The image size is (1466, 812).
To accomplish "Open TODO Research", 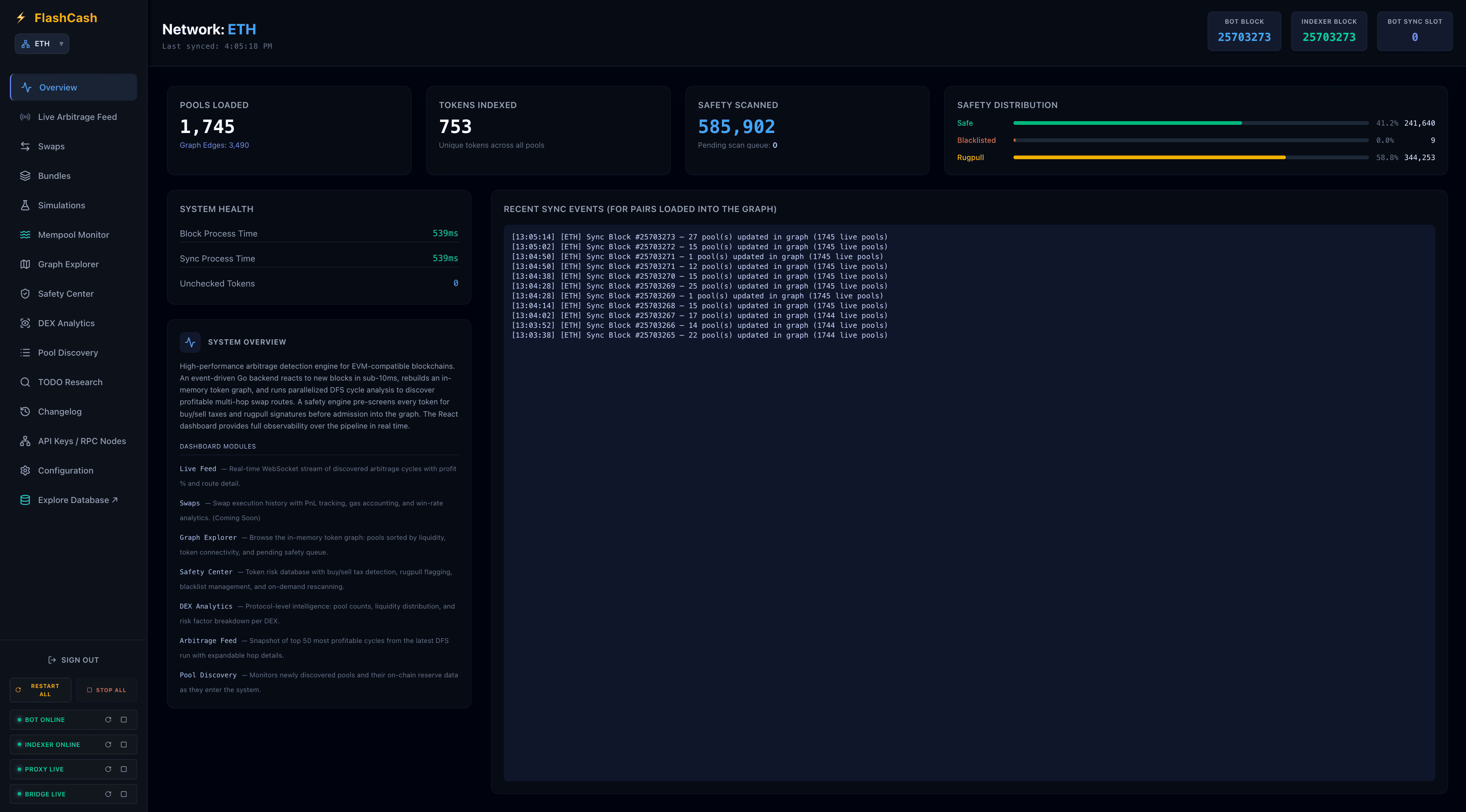I will click(x=73, y=382).
